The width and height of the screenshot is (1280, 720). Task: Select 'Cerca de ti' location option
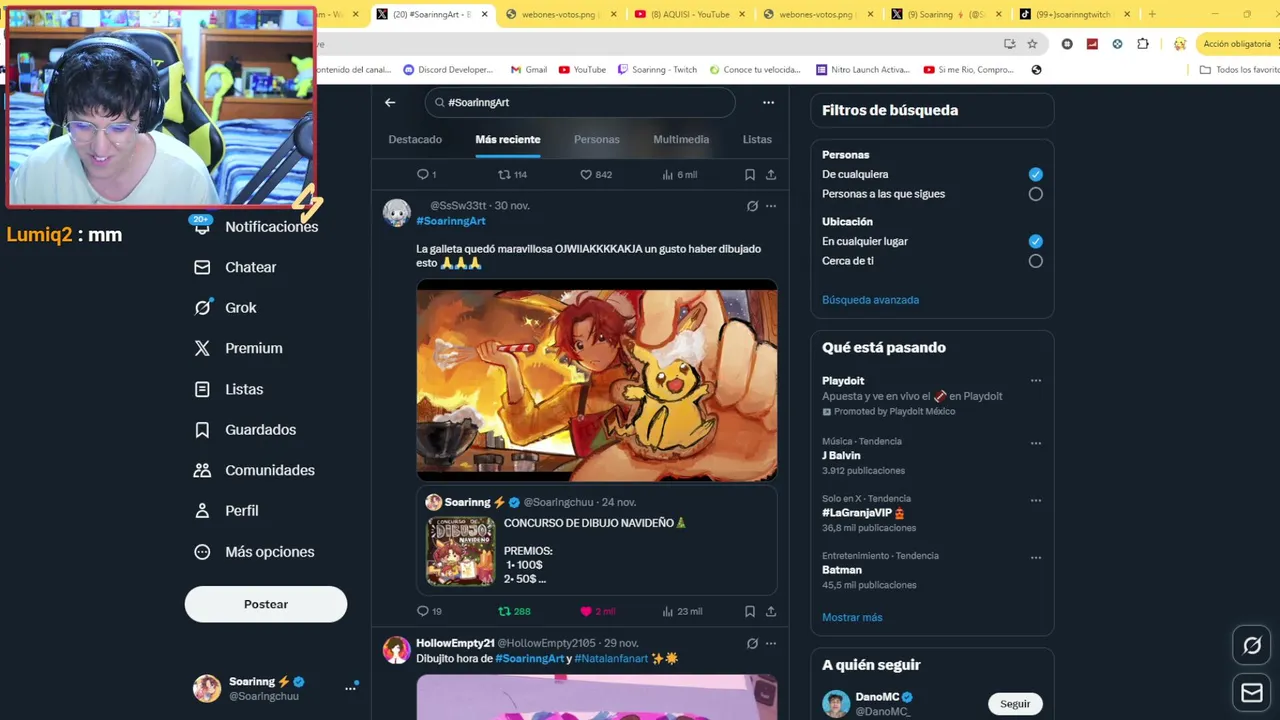click(1035, 261)
